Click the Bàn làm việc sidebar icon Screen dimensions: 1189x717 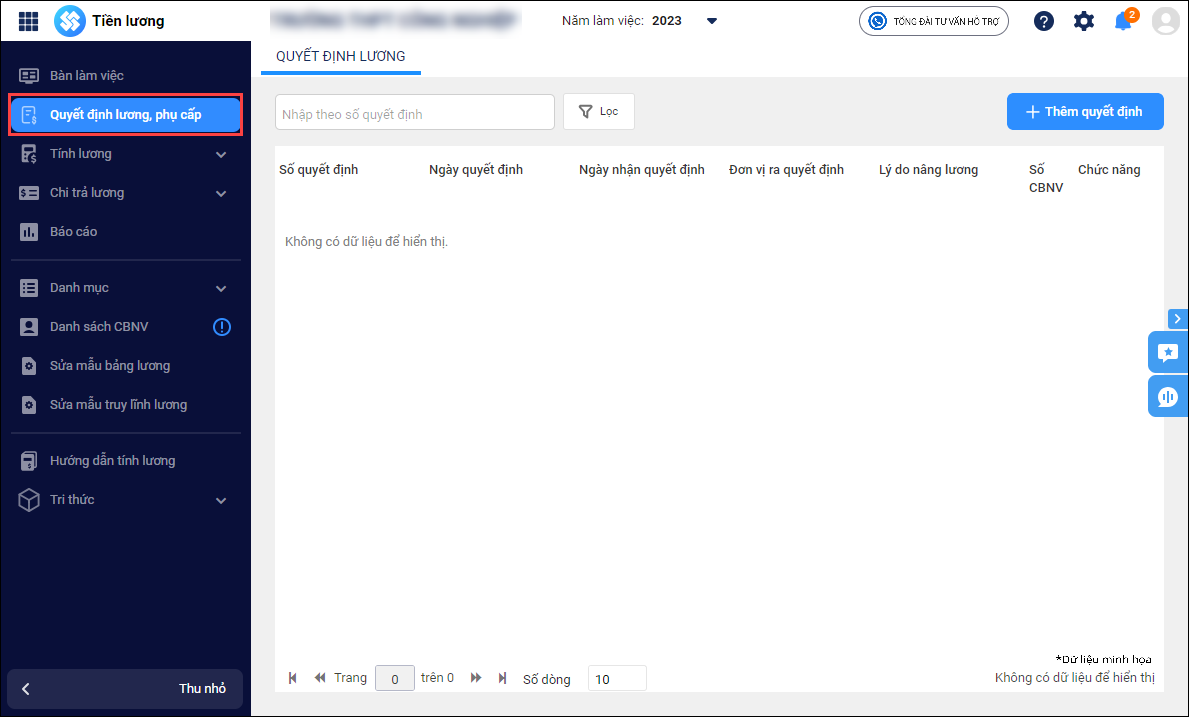click(x=29, y=76)
